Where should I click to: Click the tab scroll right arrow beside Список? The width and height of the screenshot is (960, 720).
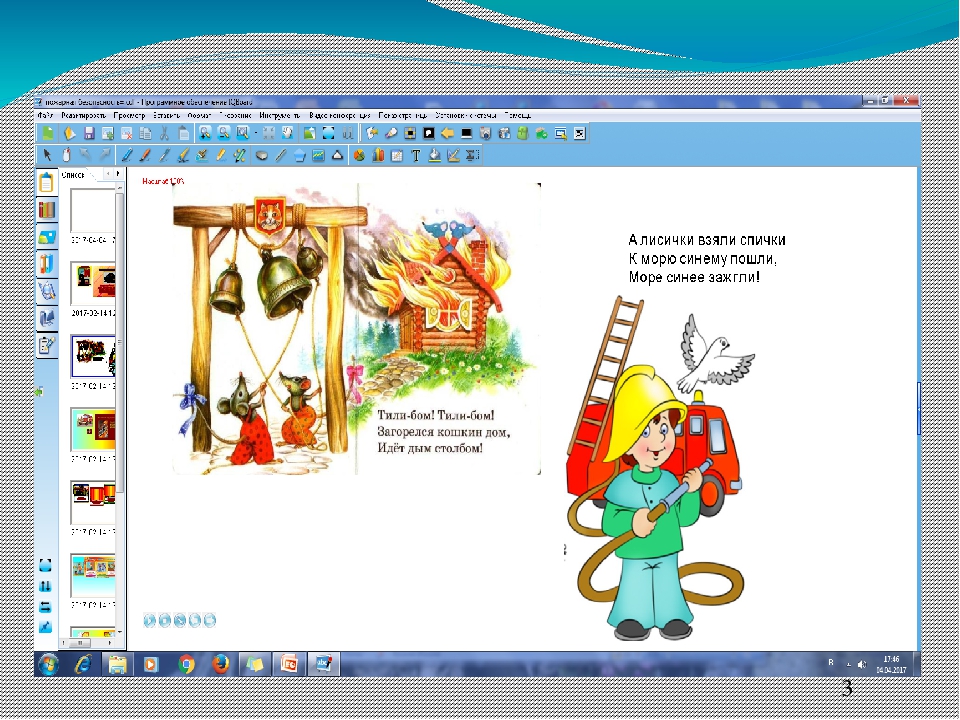[x=118, y=174]
